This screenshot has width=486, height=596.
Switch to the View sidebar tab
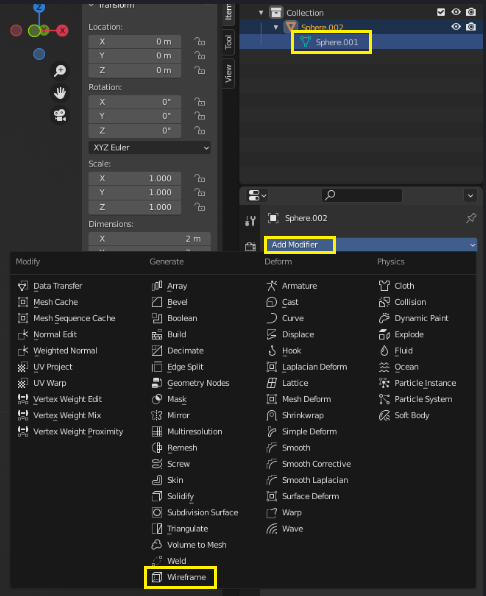[x=228, y=73]
